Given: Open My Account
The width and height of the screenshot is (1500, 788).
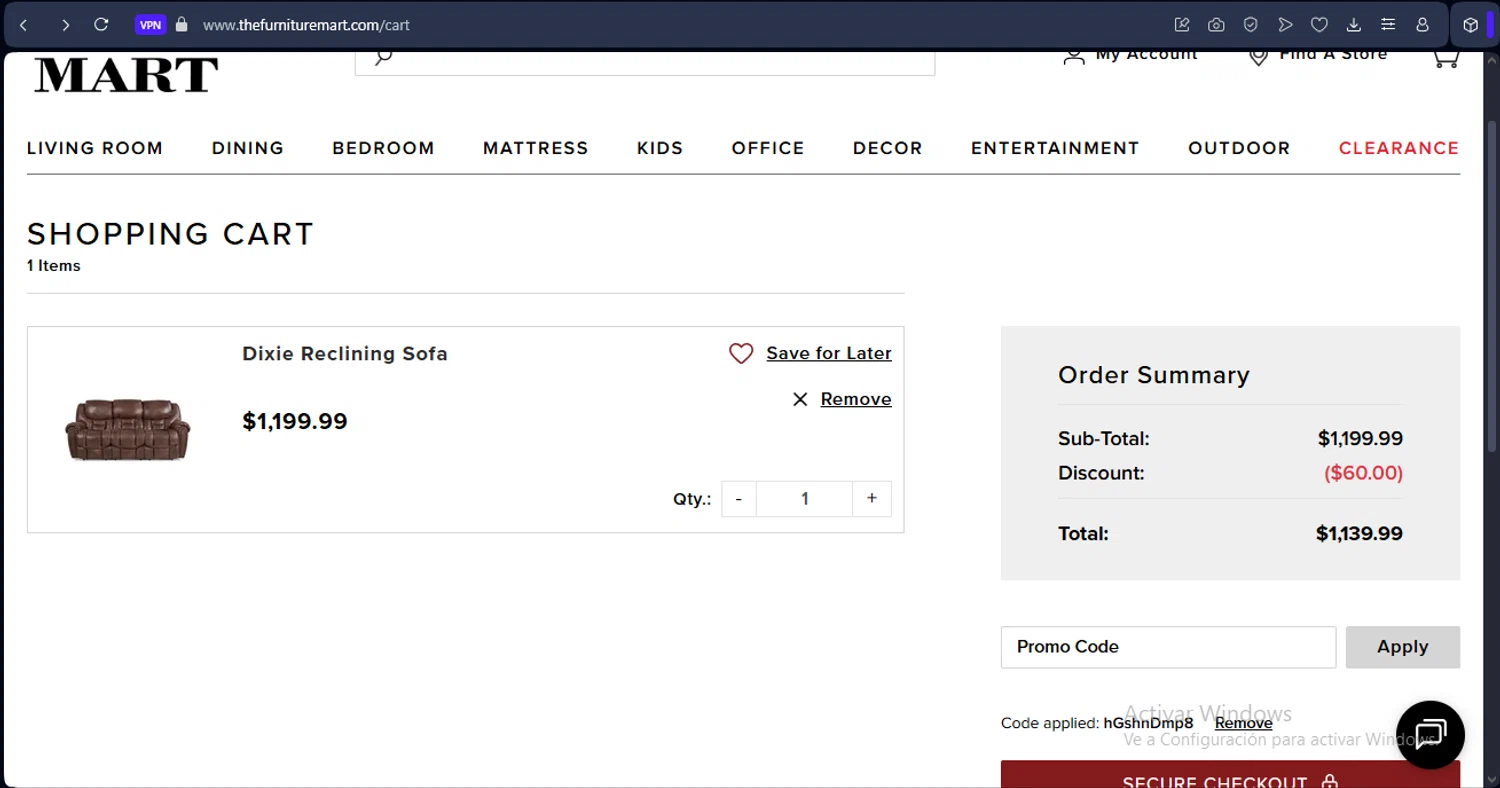Looking at the screenshot, I should [x=1130, y=56].
